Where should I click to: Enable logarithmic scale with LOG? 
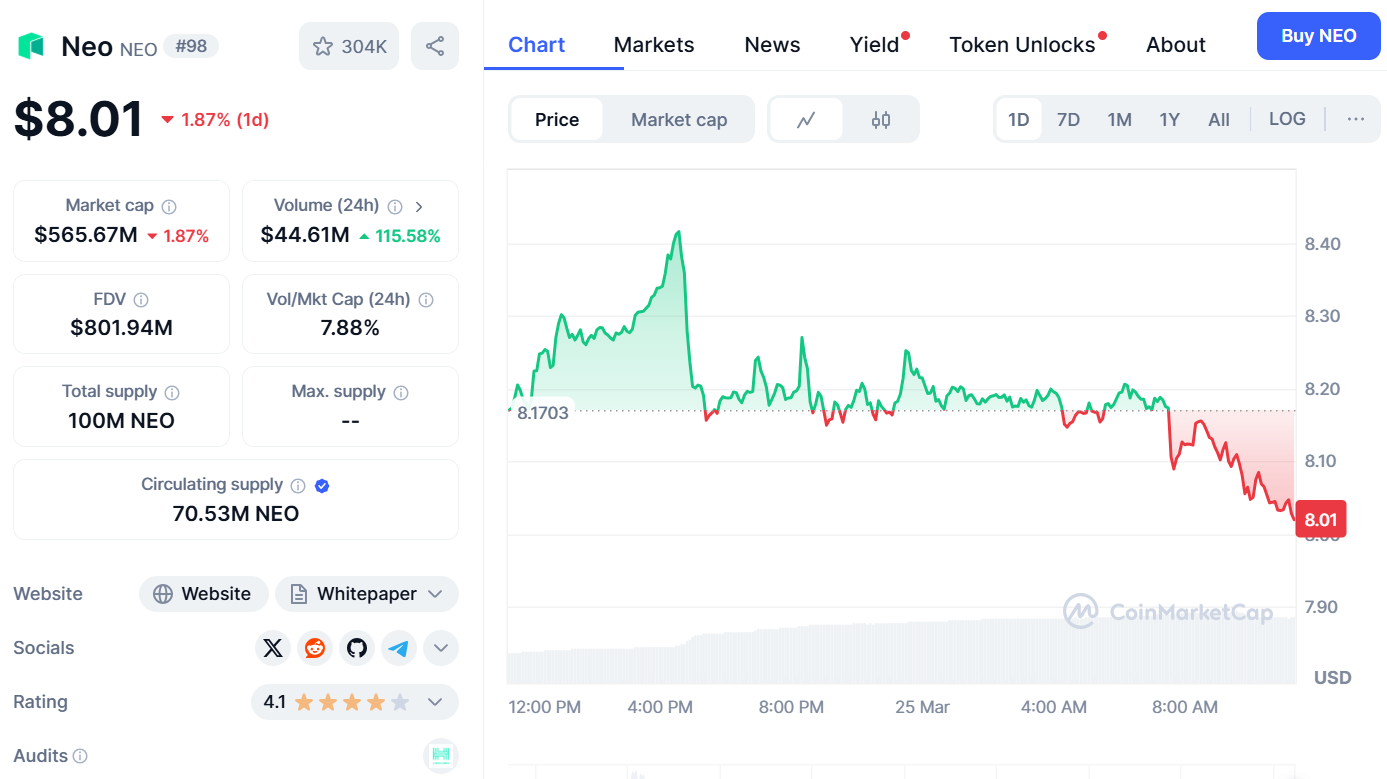click(1287, 118)
